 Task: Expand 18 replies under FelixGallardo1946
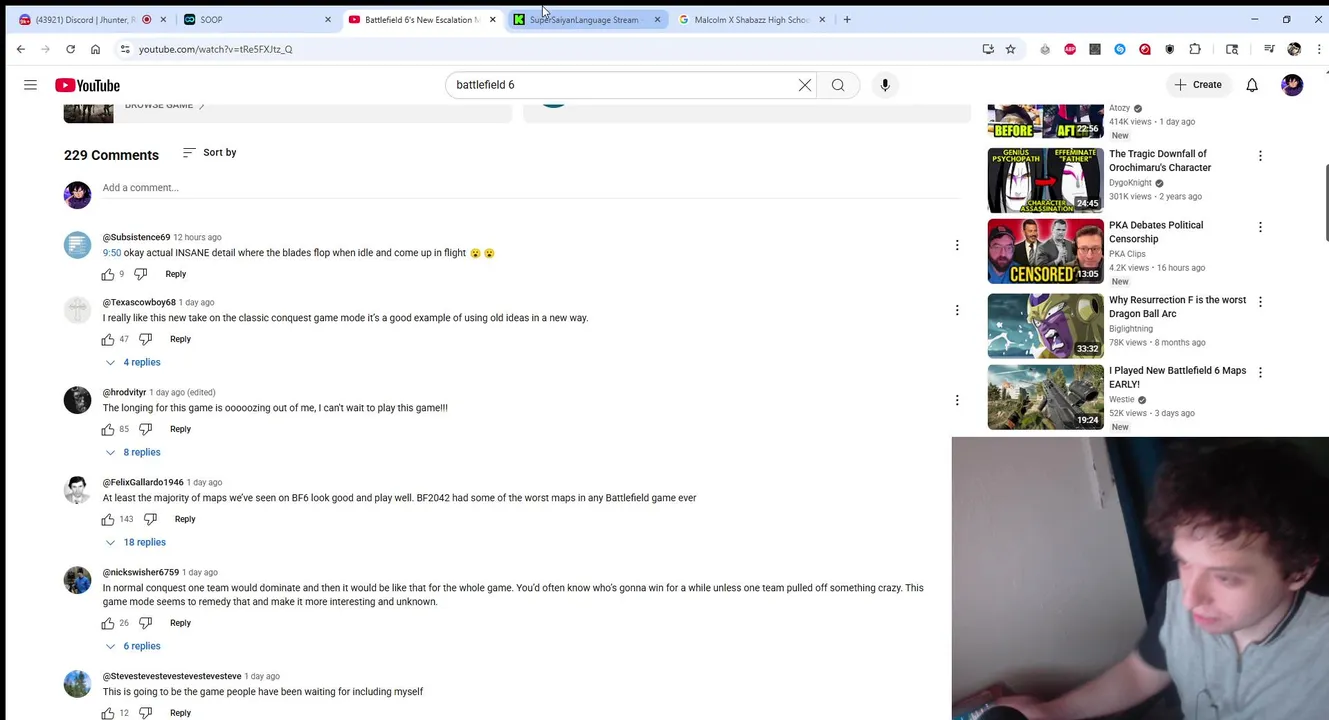pyautogui.click(x=135, y=542)
